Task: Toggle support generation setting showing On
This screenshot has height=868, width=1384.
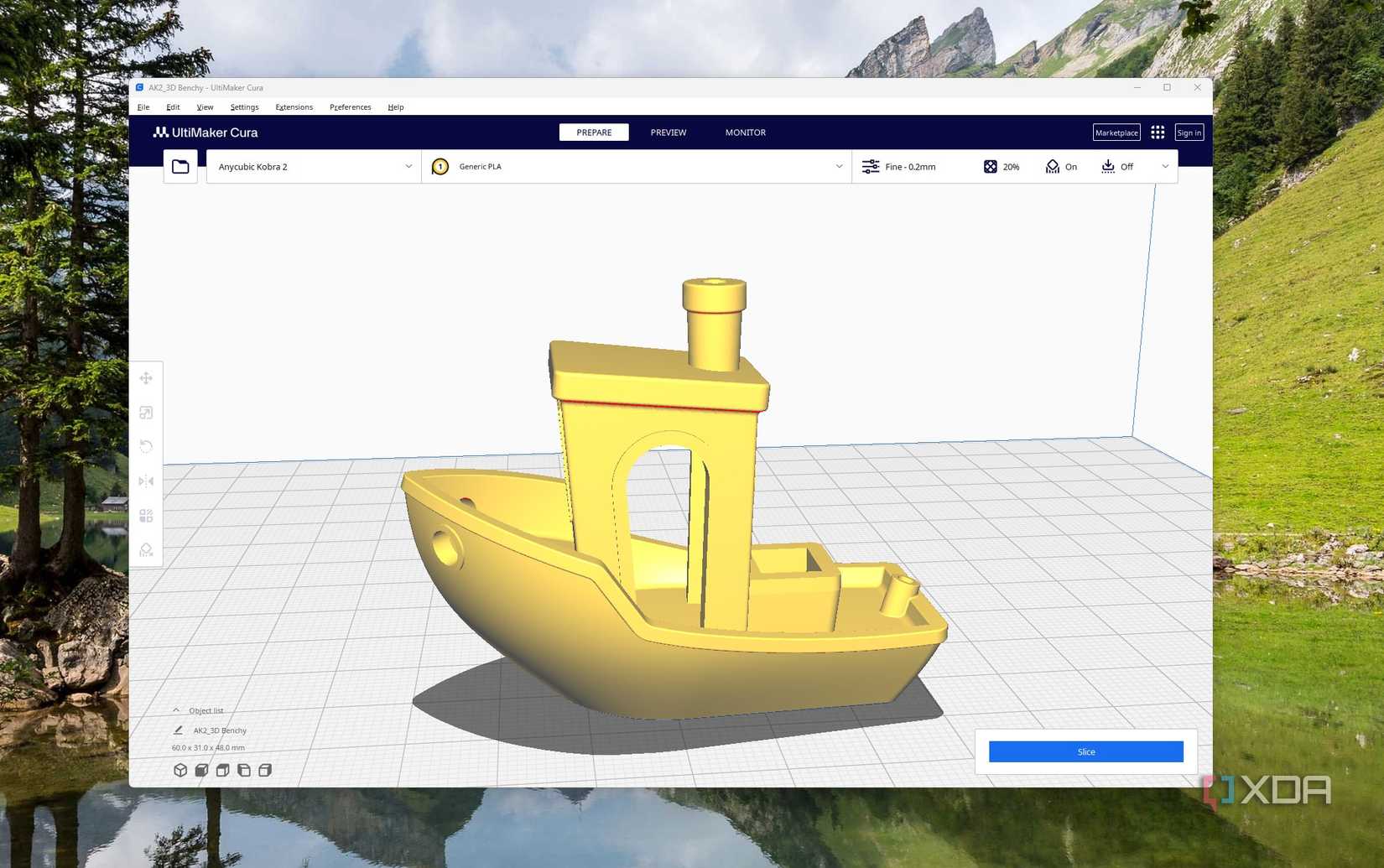Action: (1060, 166)
